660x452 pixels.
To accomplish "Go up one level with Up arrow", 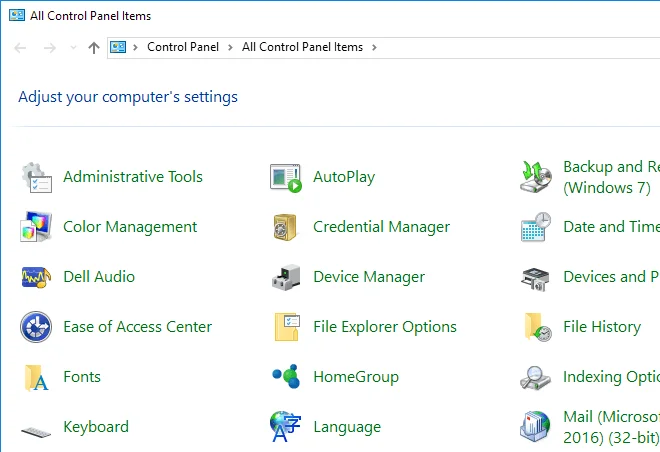I will [94, 48].
